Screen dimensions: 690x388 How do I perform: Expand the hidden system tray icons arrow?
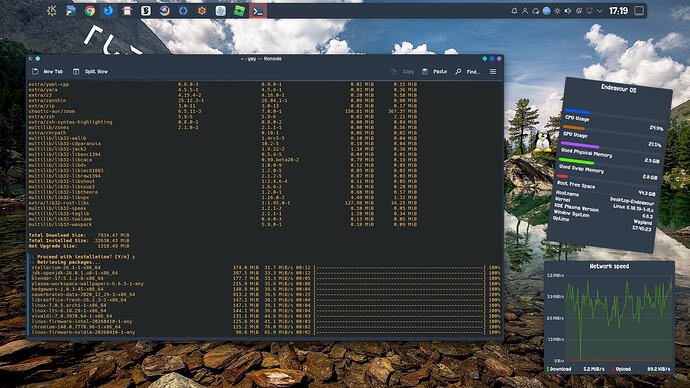[599, 11]
